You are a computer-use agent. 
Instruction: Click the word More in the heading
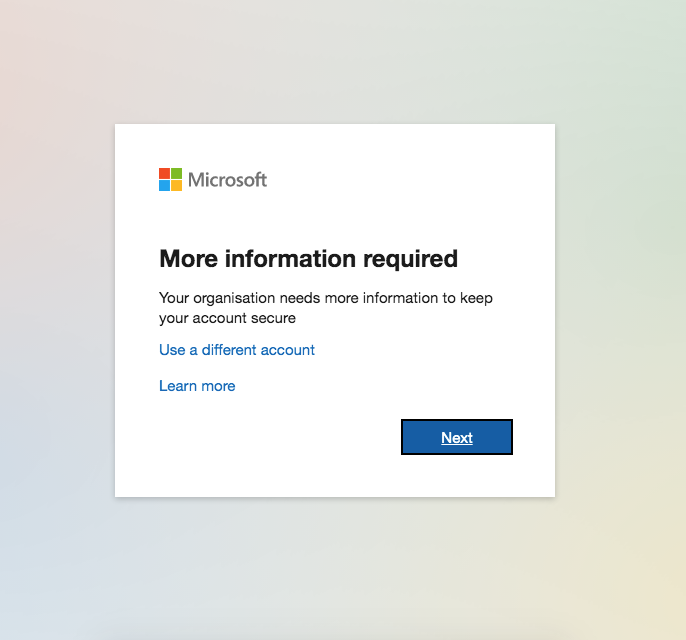189,259
